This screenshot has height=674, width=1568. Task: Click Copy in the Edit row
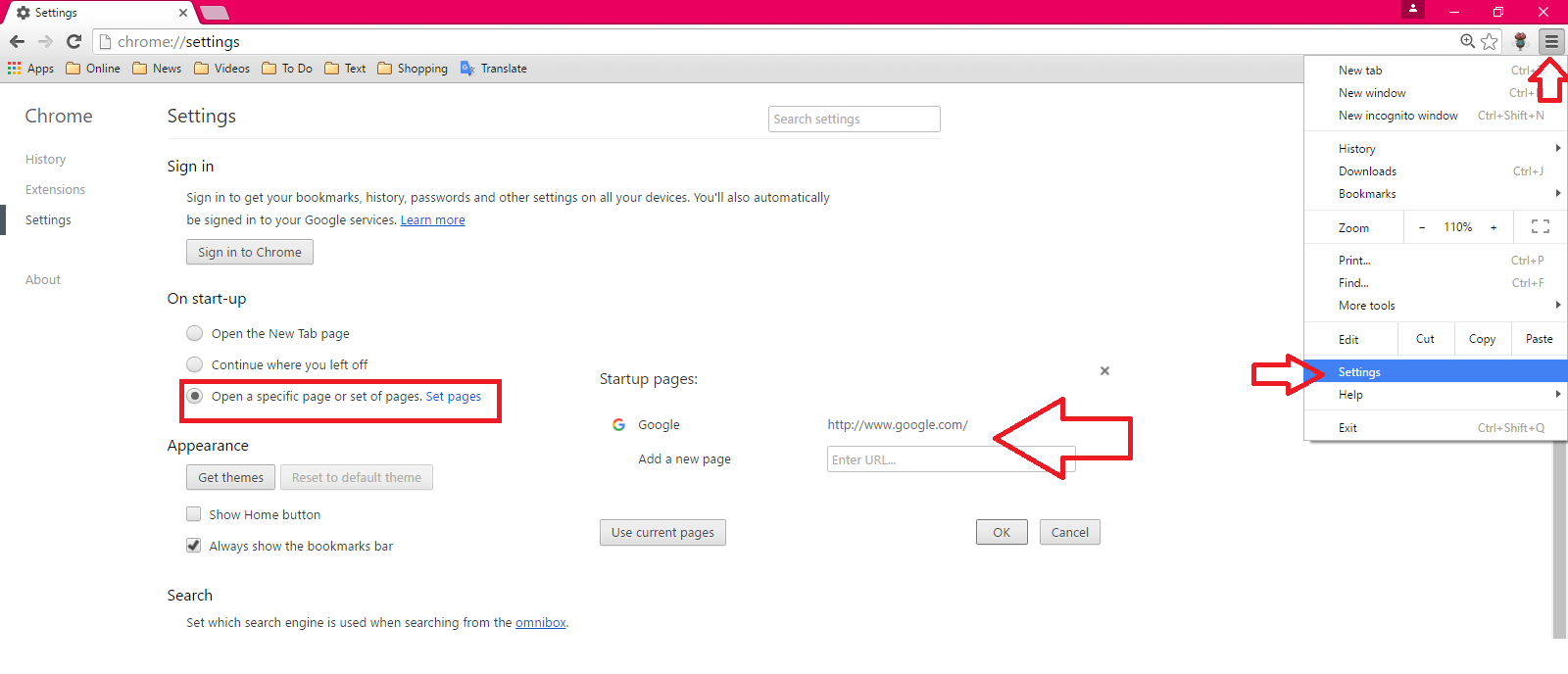pos(1483,339)
